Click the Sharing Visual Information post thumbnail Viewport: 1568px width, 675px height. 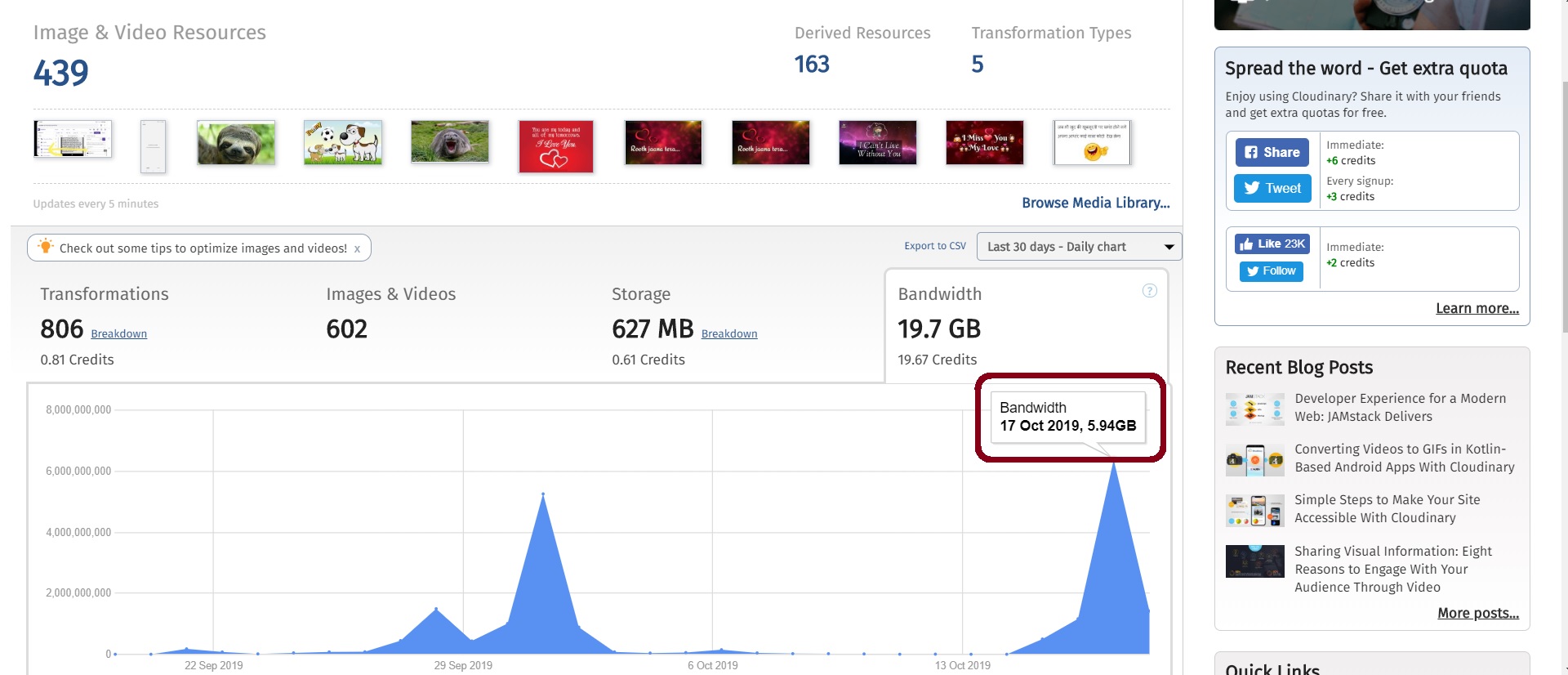[1255, 561]
